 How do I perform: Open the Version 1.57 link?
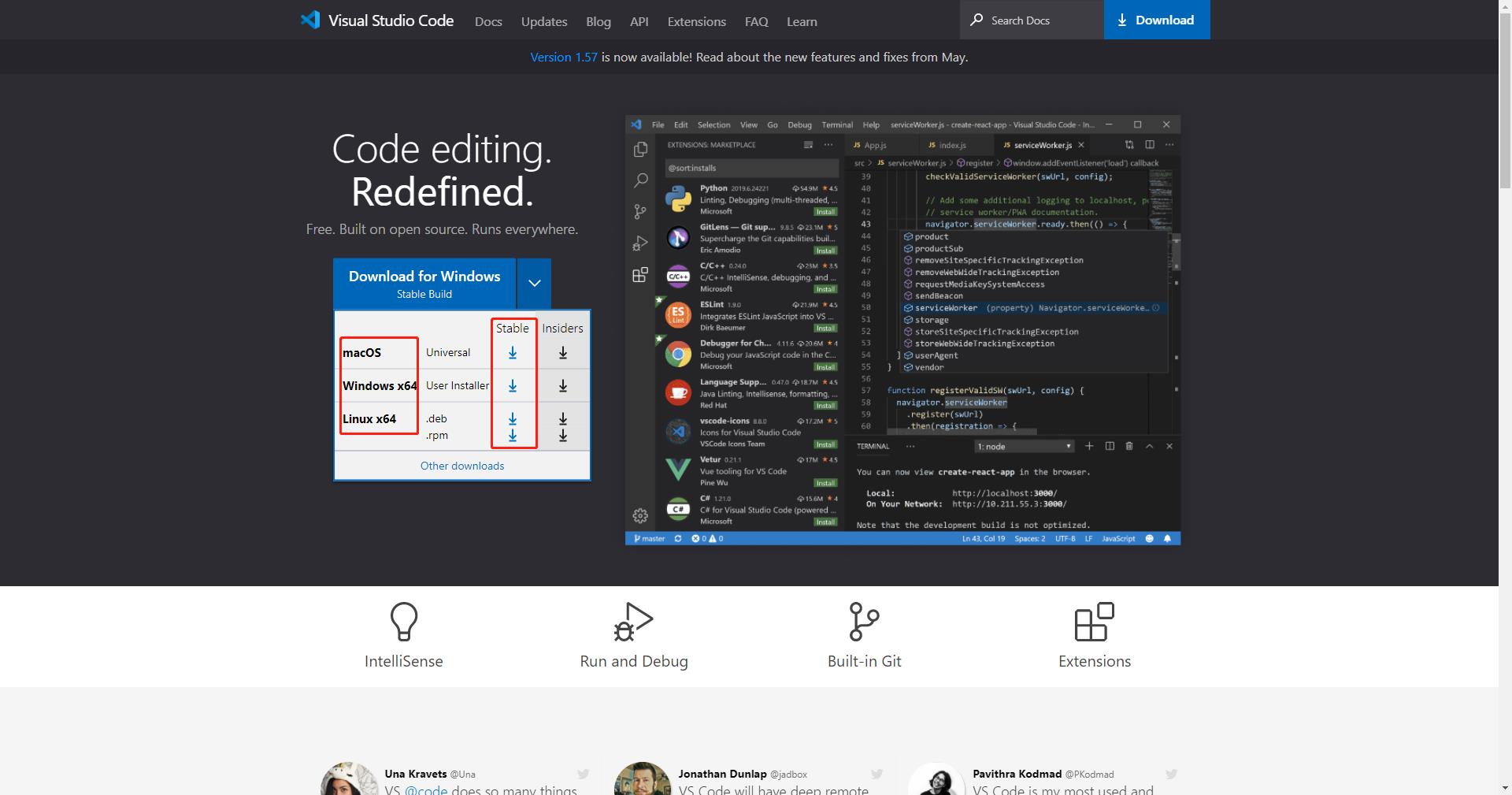pyautogui.click(x=564, y=57)
